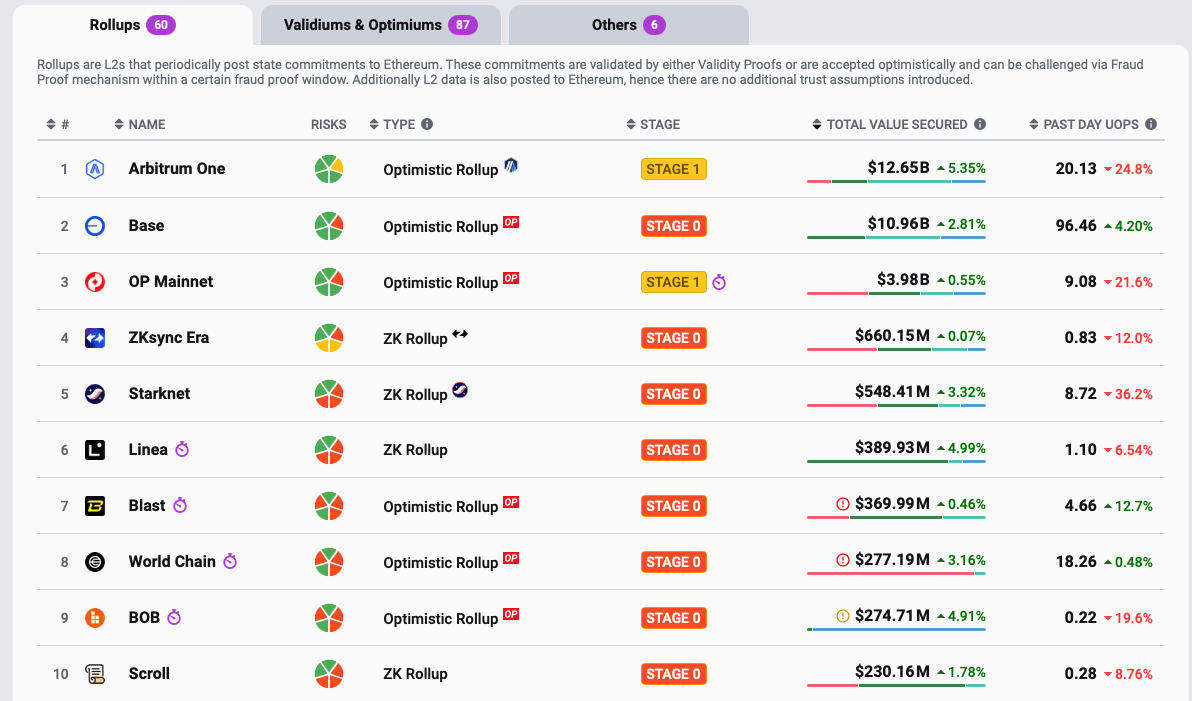Click Arbitrum One TVS breakdown bar
Image resolution: width=1192 pixels, height=701 pixels.
[x=896, y=181]
